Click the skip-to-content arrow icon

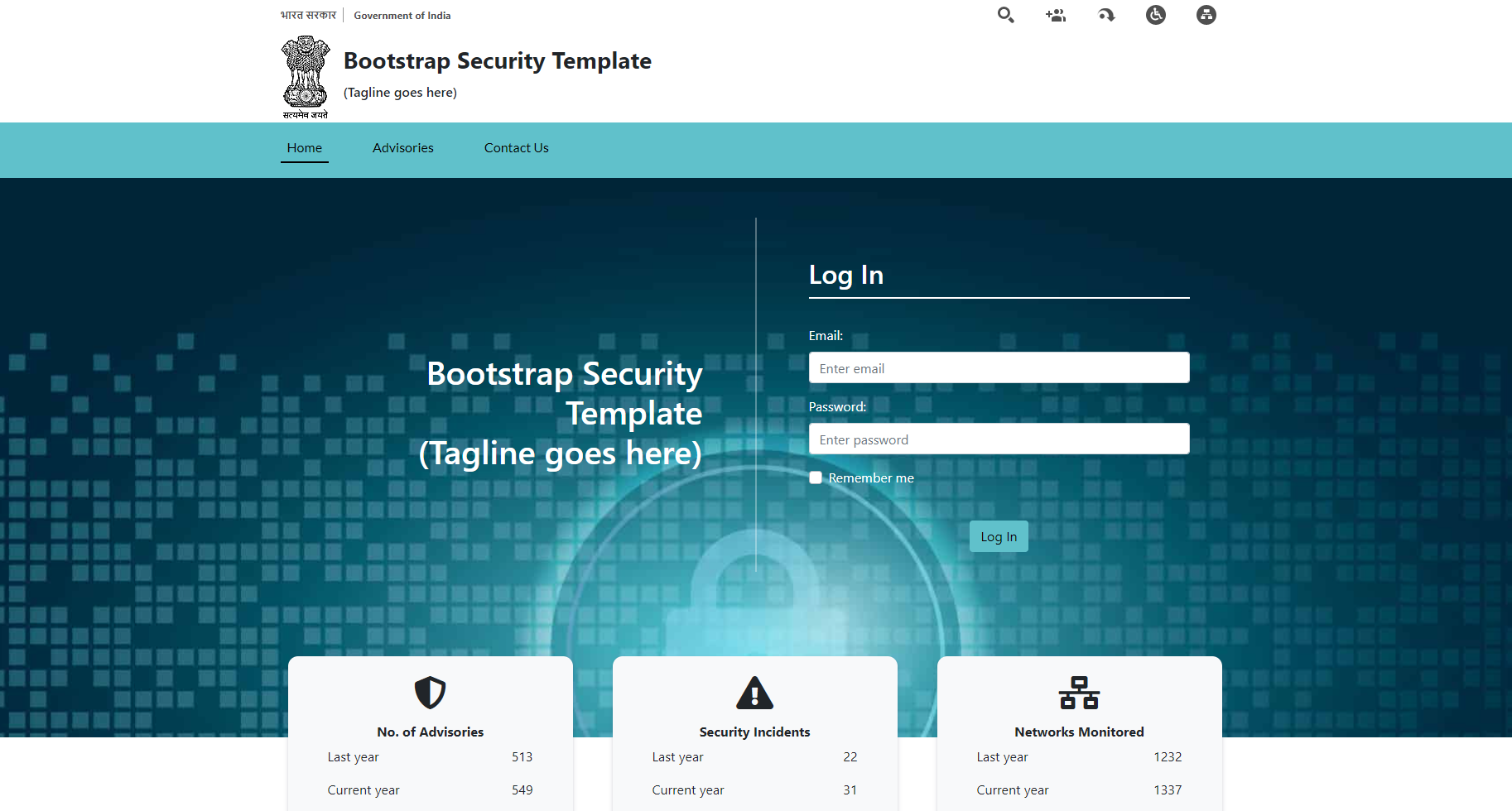pyautogui.click(x=1105, y=15)
